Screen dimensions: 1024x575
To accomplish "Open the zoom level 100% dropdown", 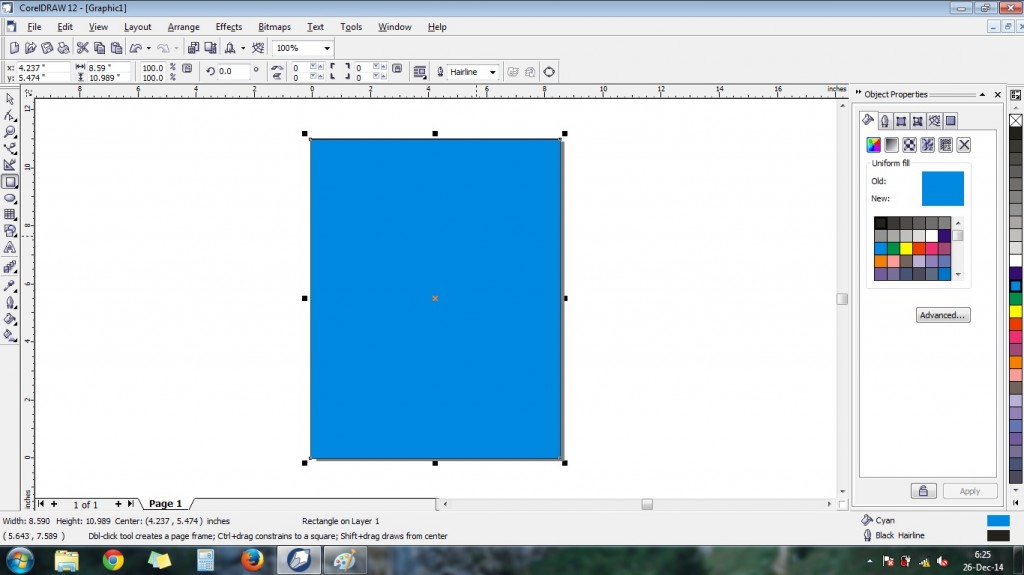I will 327,48.
